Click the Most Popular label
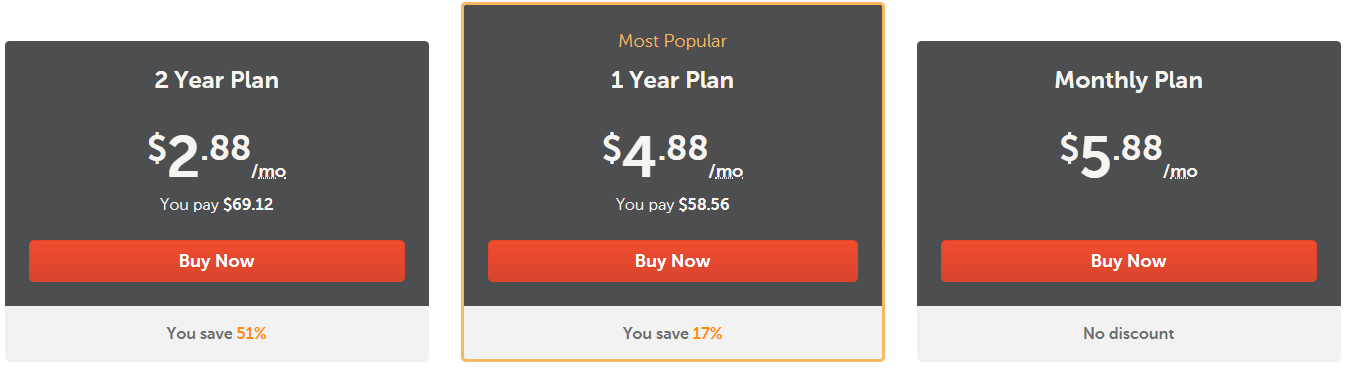Image resolution: width=1353 pixels, height=381 pixels. point(673,41)
